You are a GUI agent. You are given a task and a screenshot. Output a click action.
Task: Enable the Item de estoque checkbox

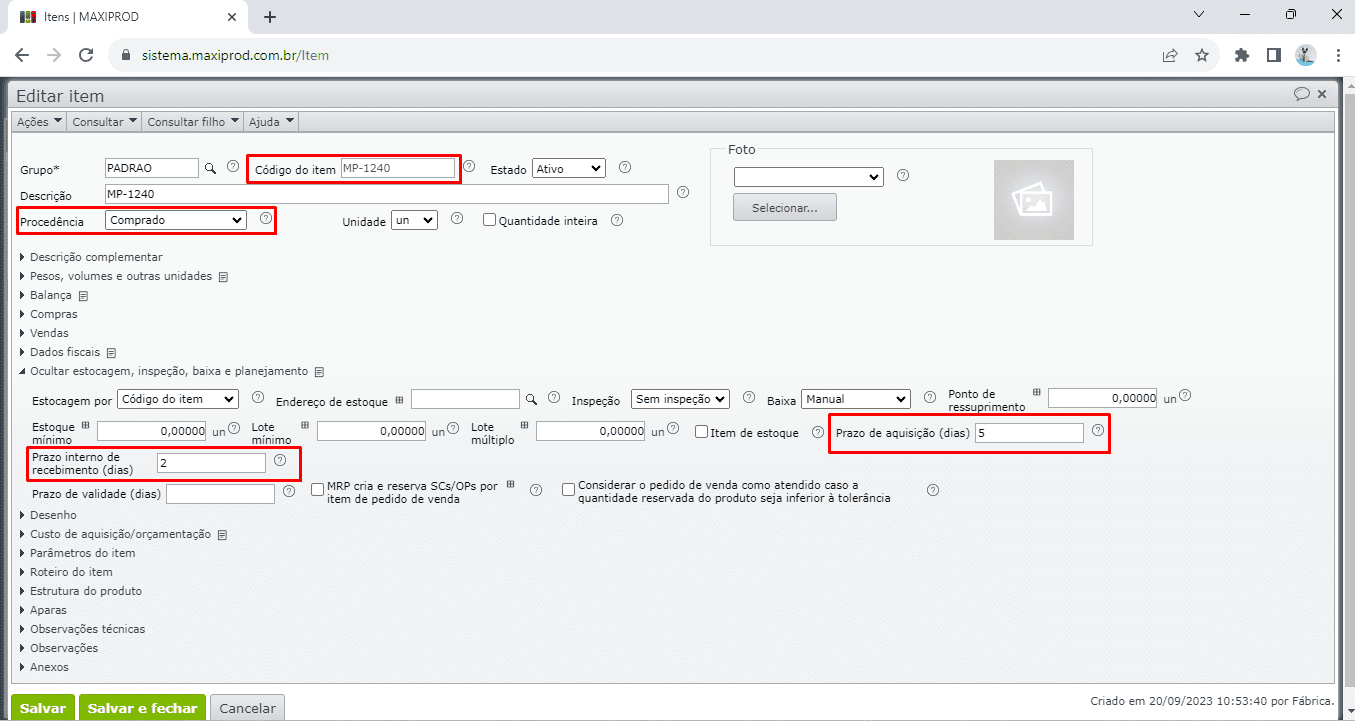coord(701,432)
